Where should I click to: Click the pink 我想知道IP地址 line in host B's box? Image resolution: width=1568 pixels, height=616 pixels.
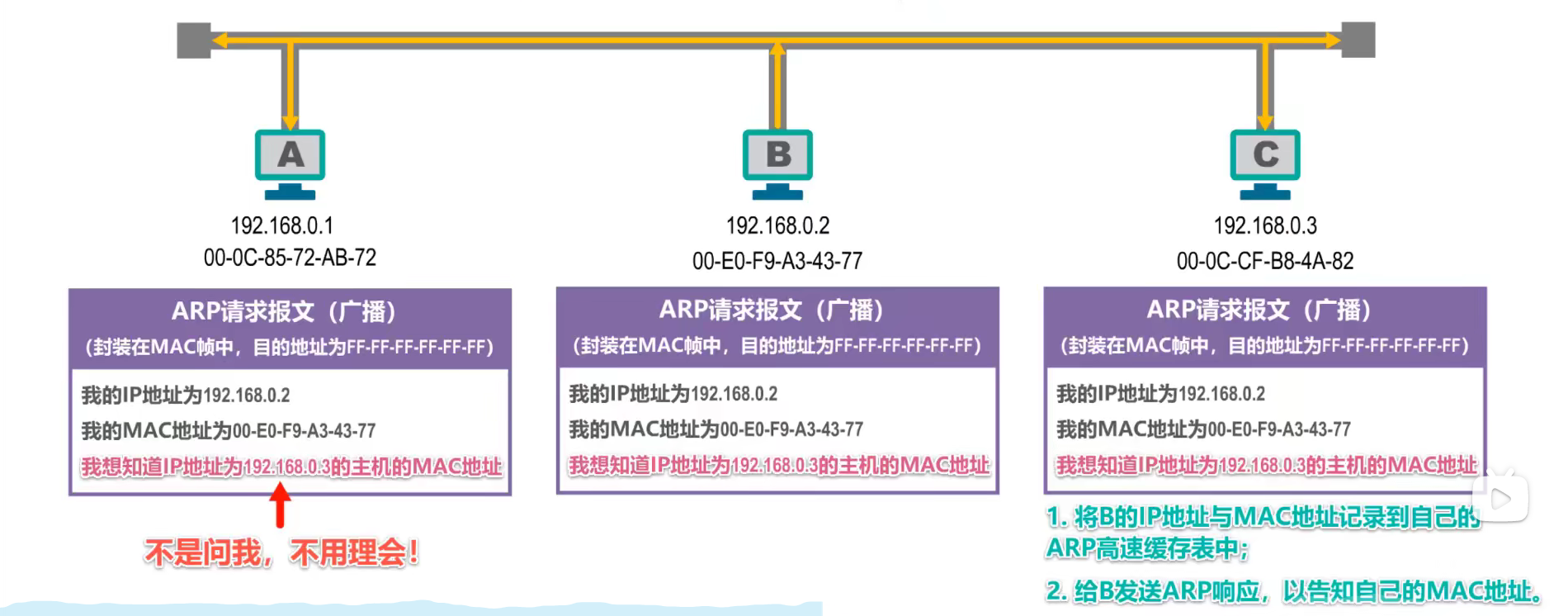pos(779,465)
